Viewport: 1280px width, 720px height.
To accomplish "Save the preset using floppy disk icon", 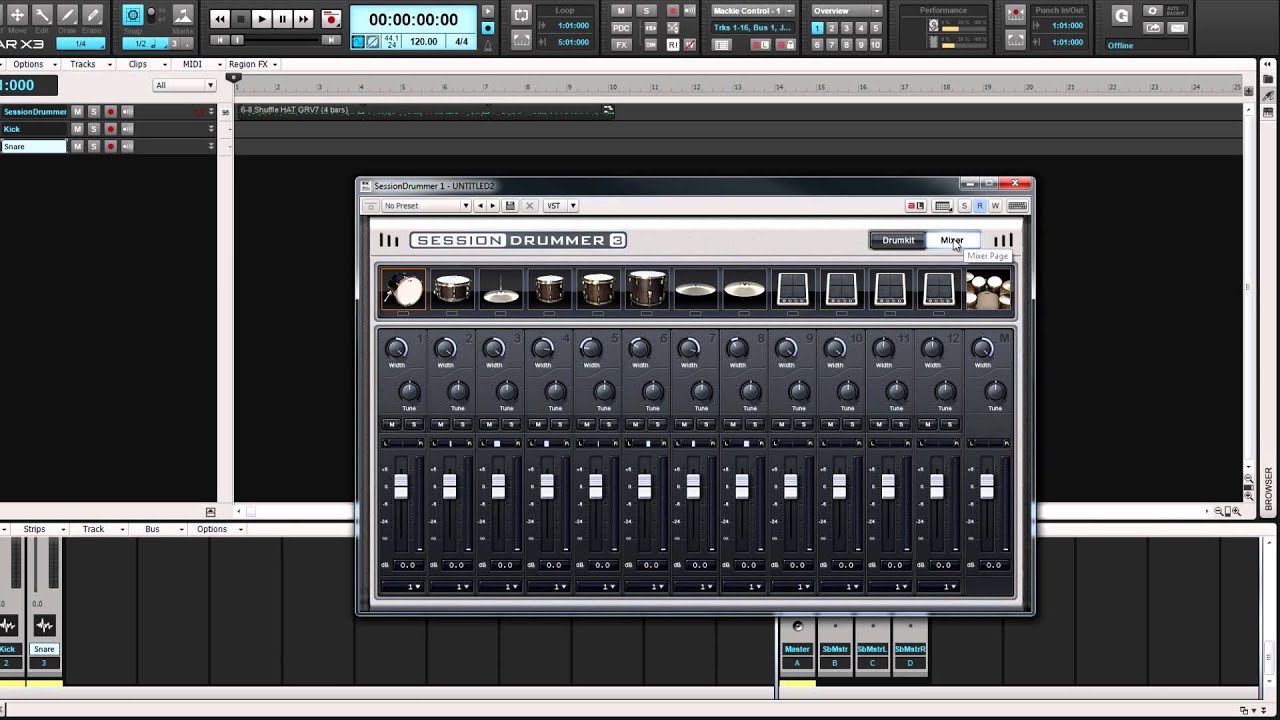I will 510,206.
